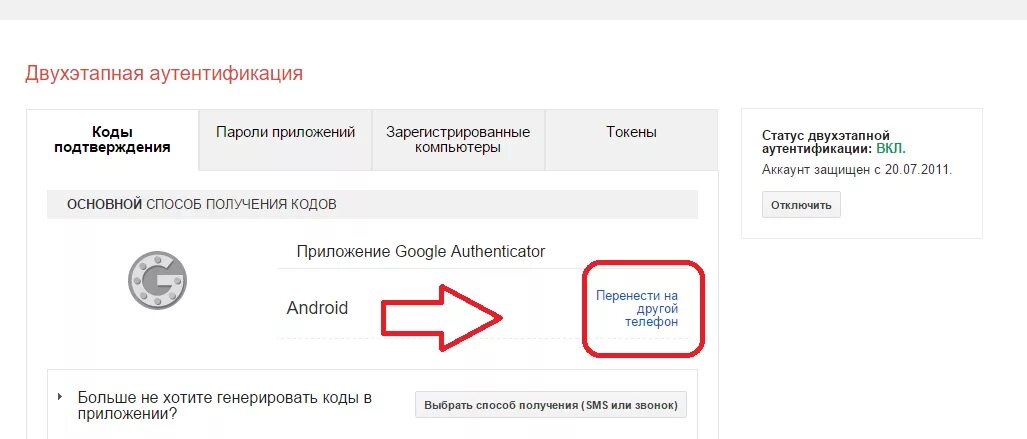Open the Зарегистрированные компьютеры tab
Screen dimensions: 1027x439
click(458, 140)
